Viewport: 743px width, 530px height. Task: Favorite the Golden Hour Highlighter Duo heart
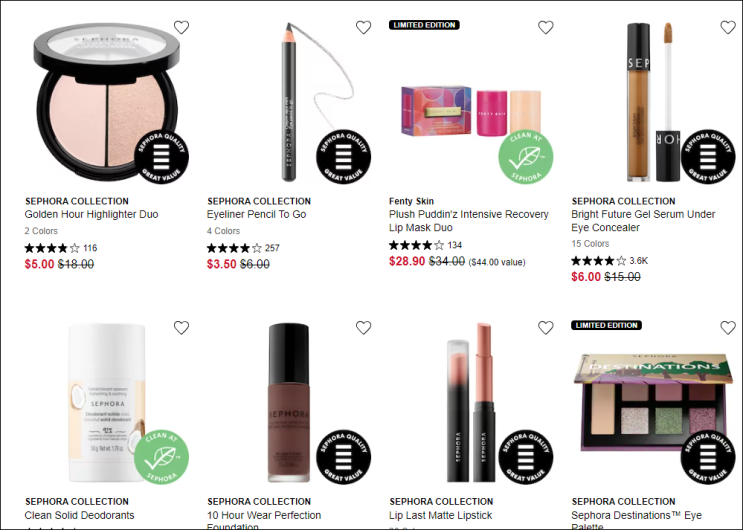pos(181,27)
